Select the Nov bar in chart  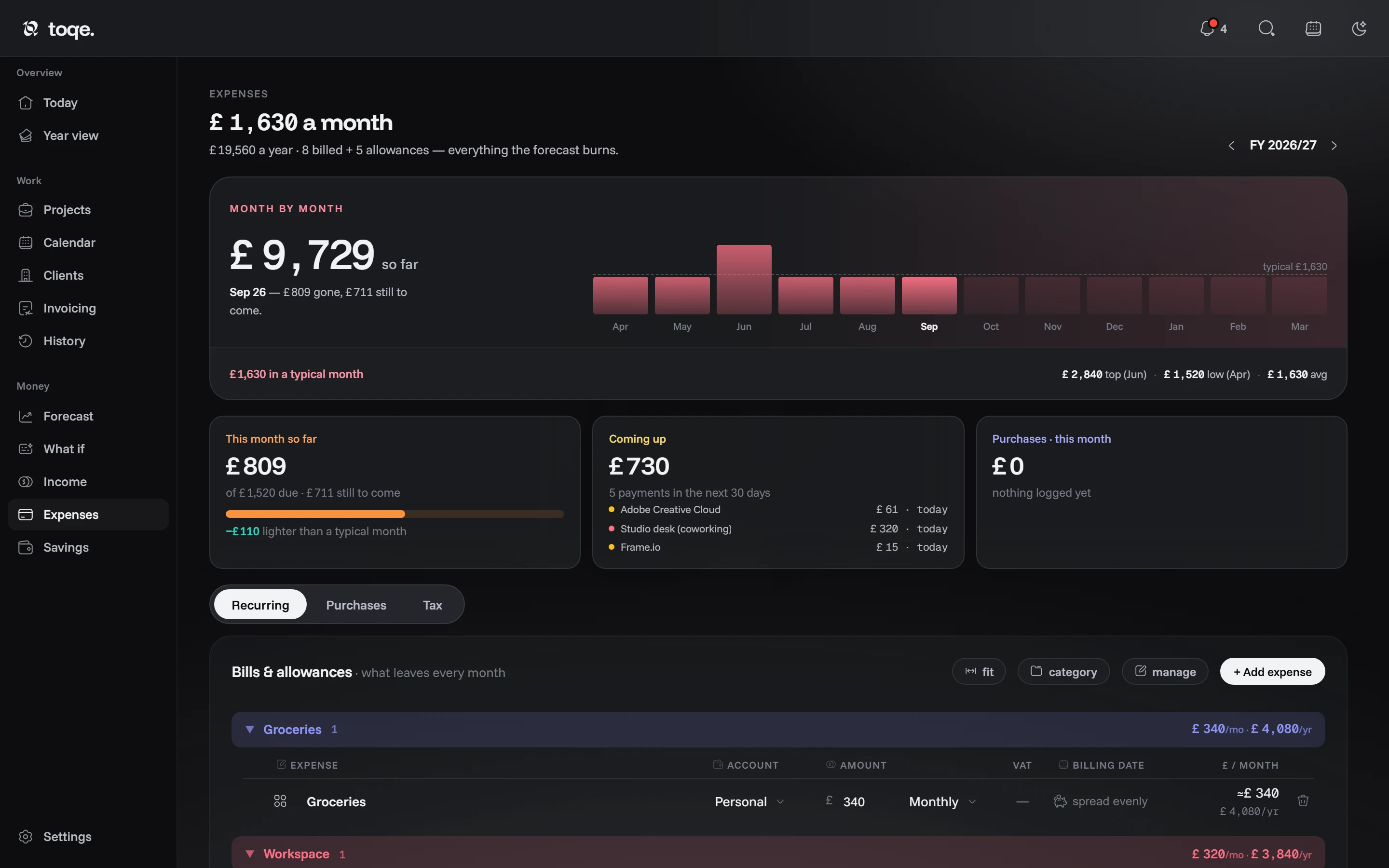1053,295
